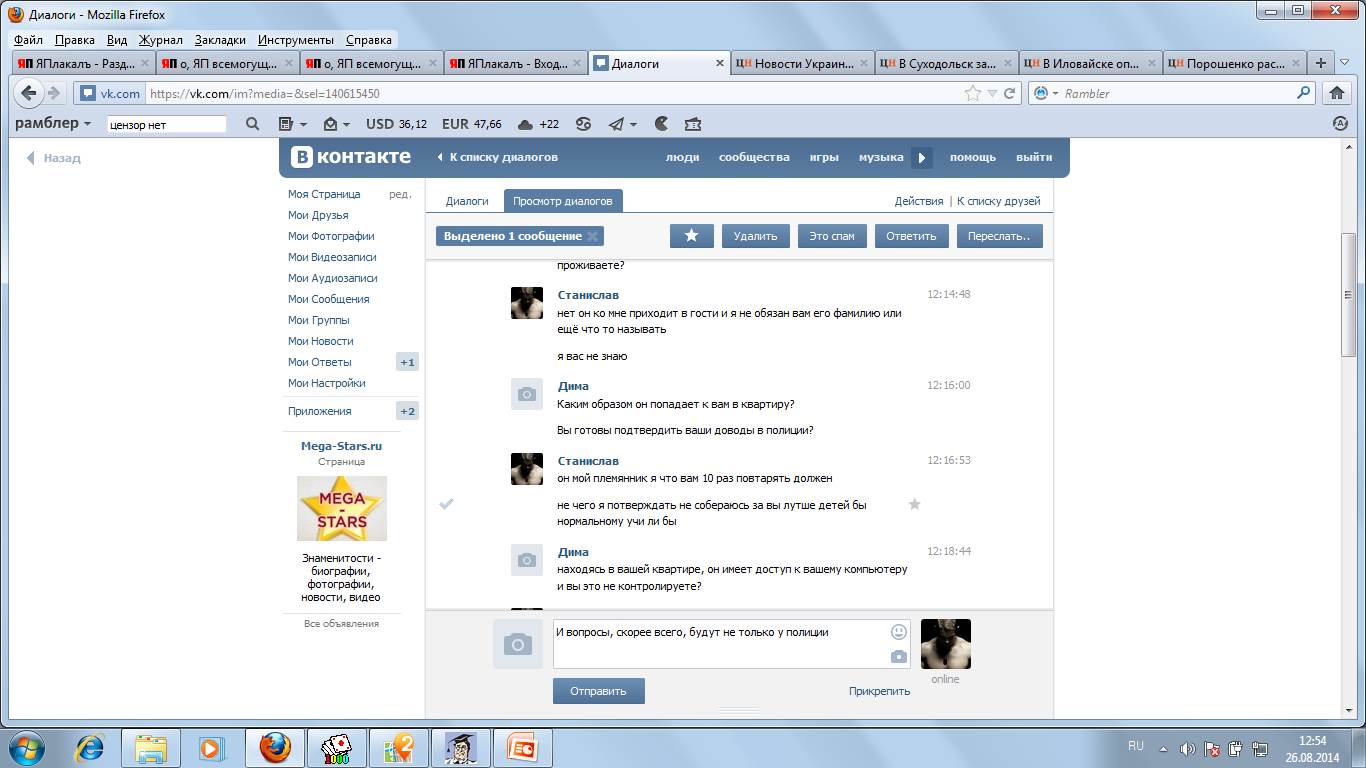
Task: Open Internet Explorer from the taskbar
Action: [x=91, y=747]
